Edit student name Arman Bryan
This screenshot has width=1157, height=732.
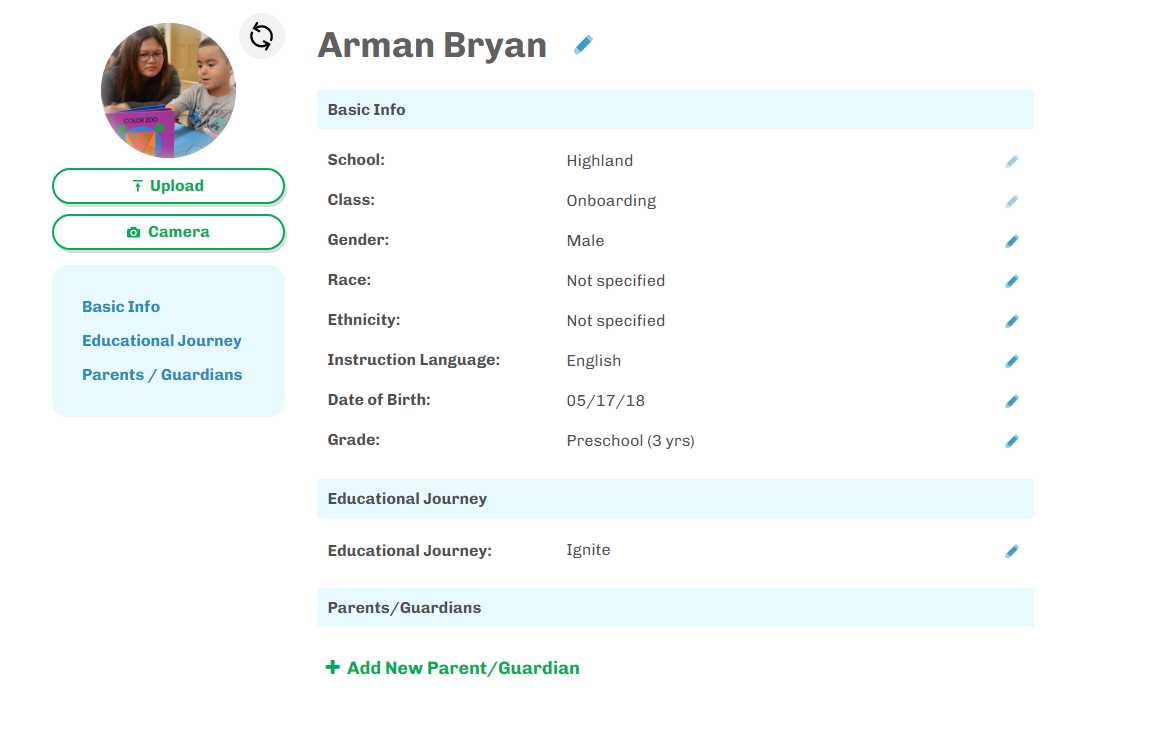point(583,45)
